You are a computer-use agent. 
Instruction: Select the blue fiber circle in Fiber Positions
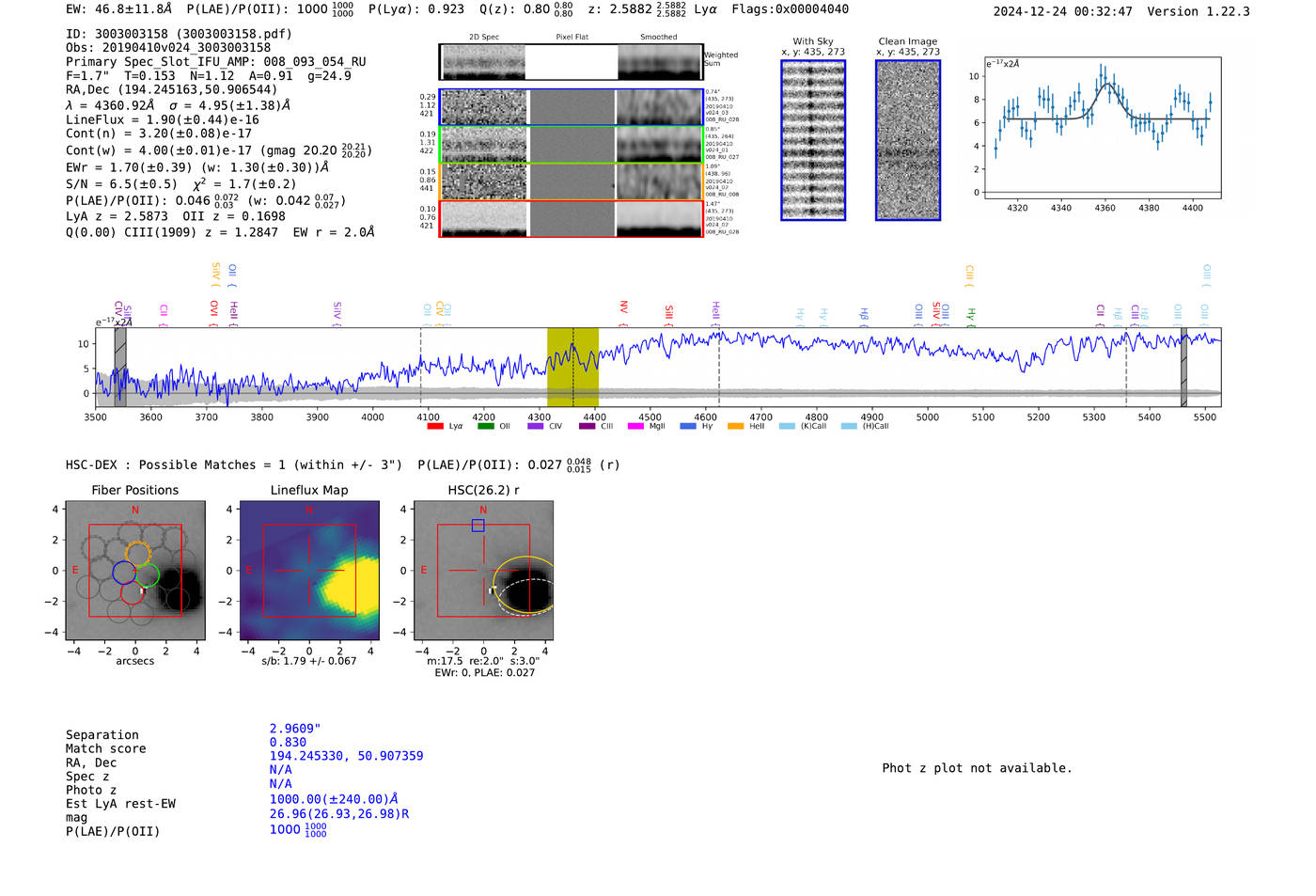pyautogui.click(x=124, y=572)
